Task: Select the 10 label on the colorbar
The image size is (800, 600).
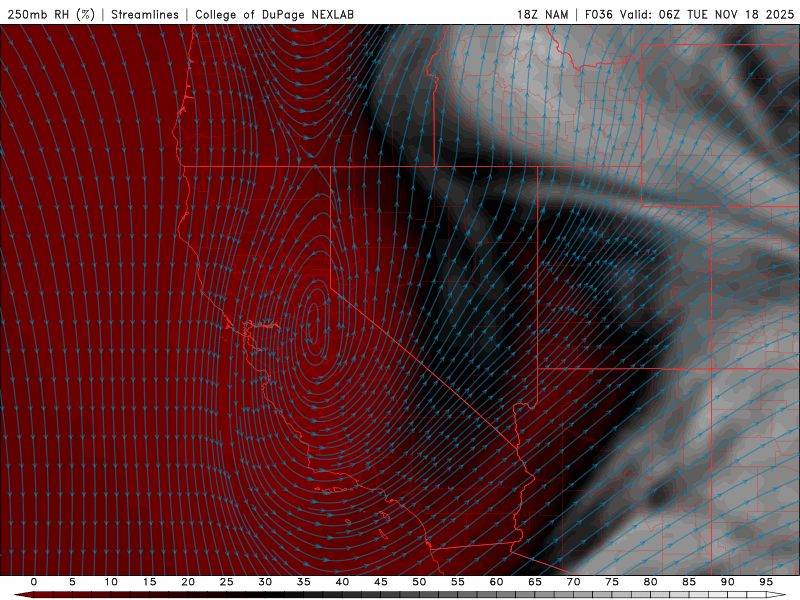Action: (111, 582)
